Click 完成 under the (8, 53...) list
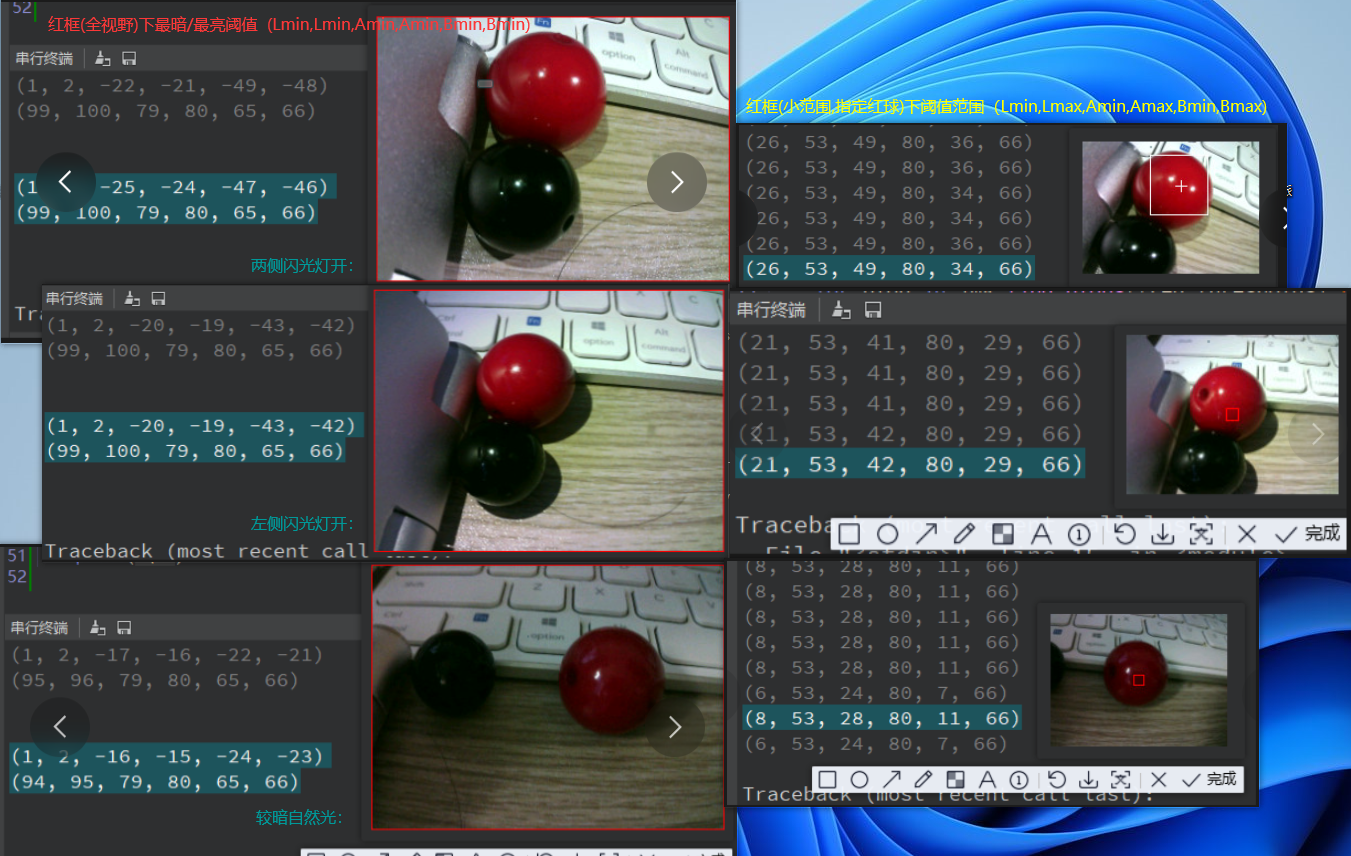The image size is (1351, 856). (x=1210, y=780)
